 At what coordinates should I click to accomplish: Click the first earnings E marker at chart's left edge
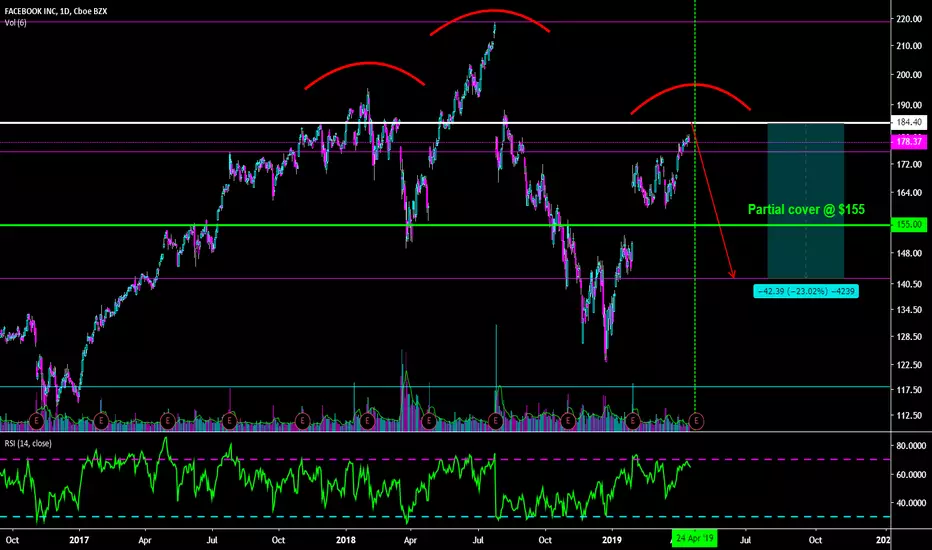(x=37, y=421)
